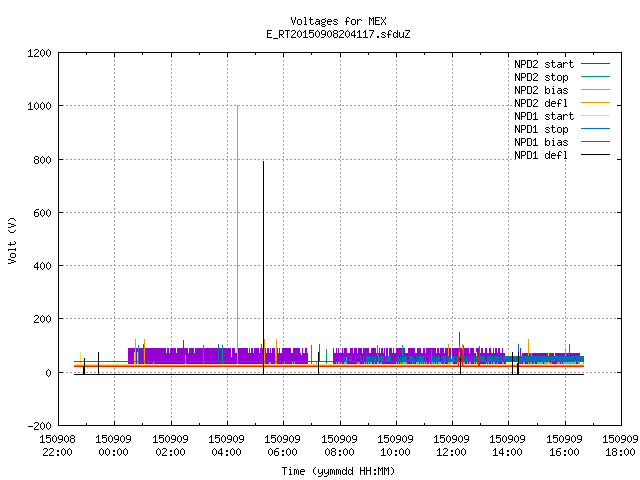This screenshot has height=480, width=640.
Task: Click the light blue NPD2 bias legend line
Action: click(595, 90)
